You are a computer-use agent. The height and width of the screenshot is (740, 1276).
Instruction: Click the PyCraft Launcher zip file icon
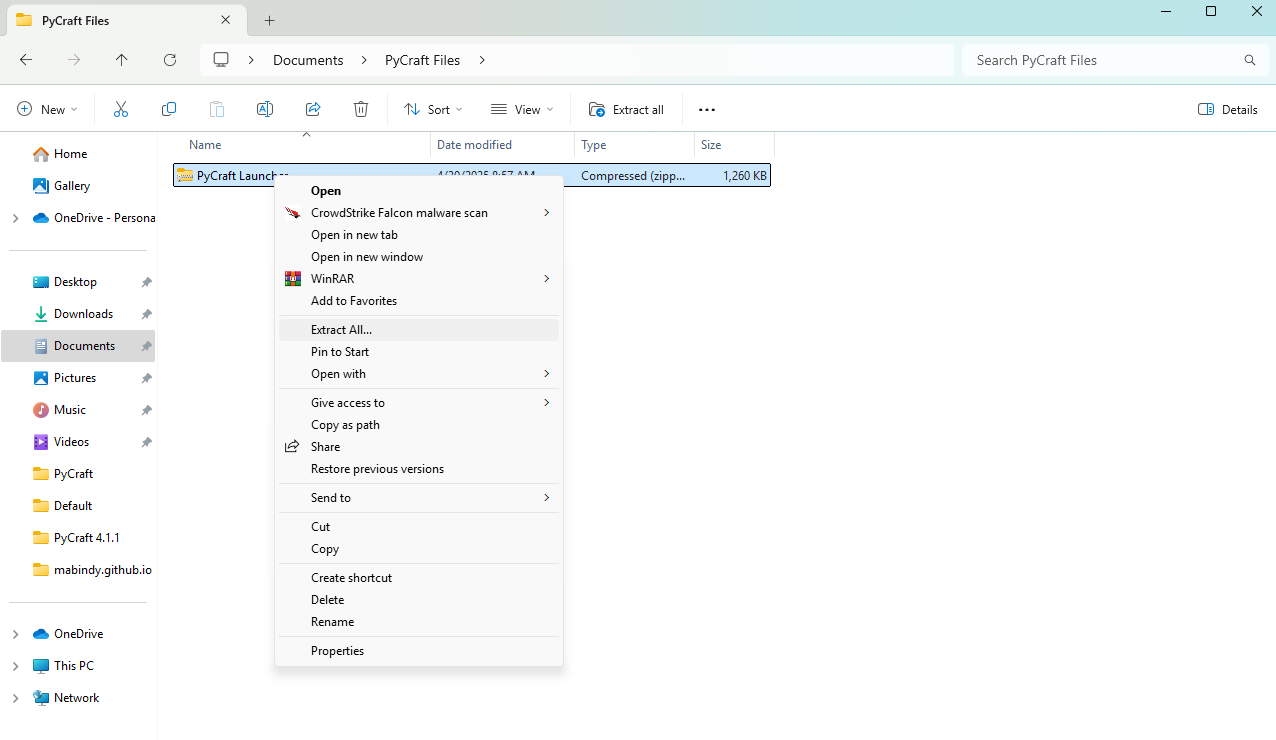point(185,175)
